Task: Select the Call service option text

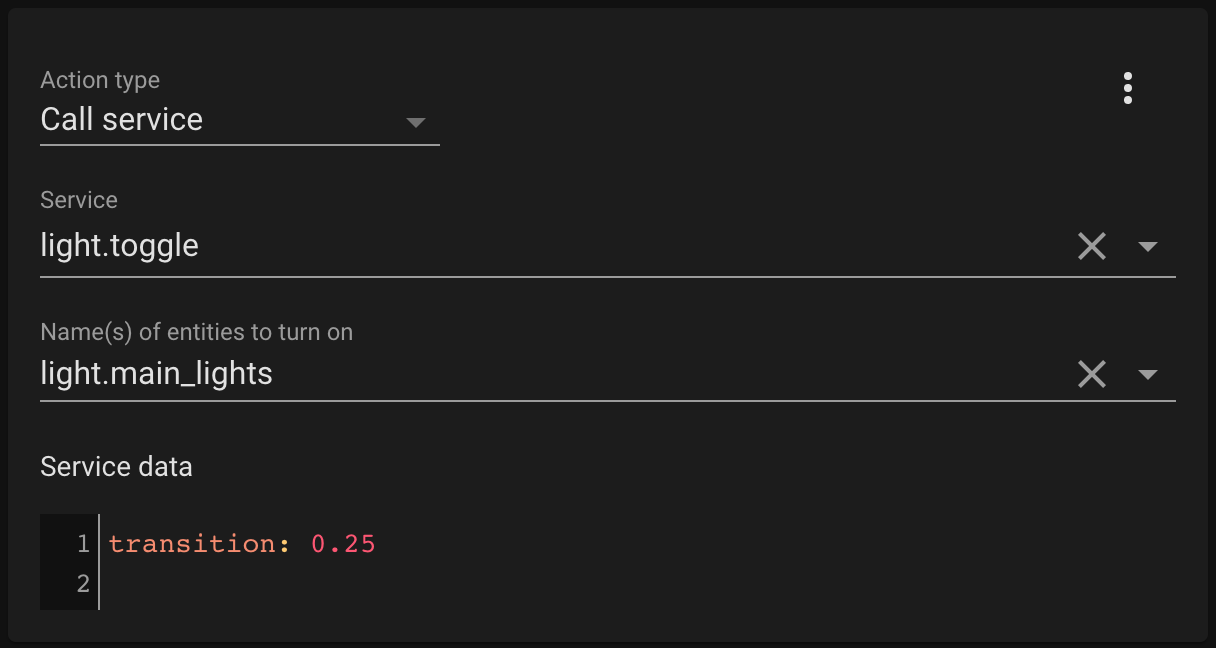Action: coord(120,120)
